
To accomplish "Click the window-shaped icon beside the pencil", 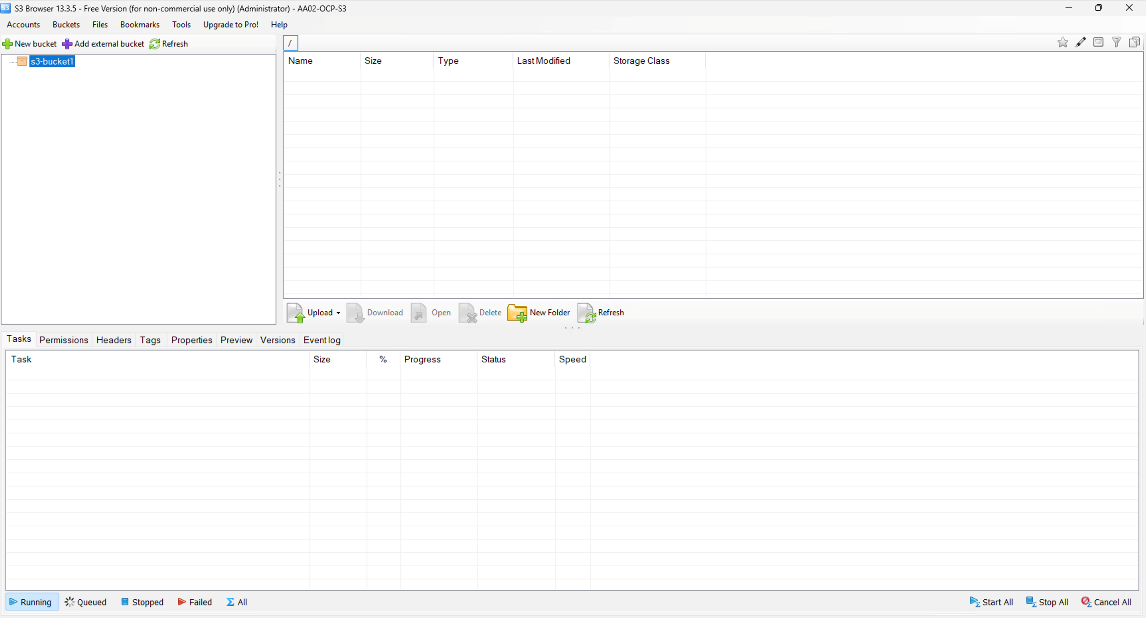I will (x=1098, y=42).
